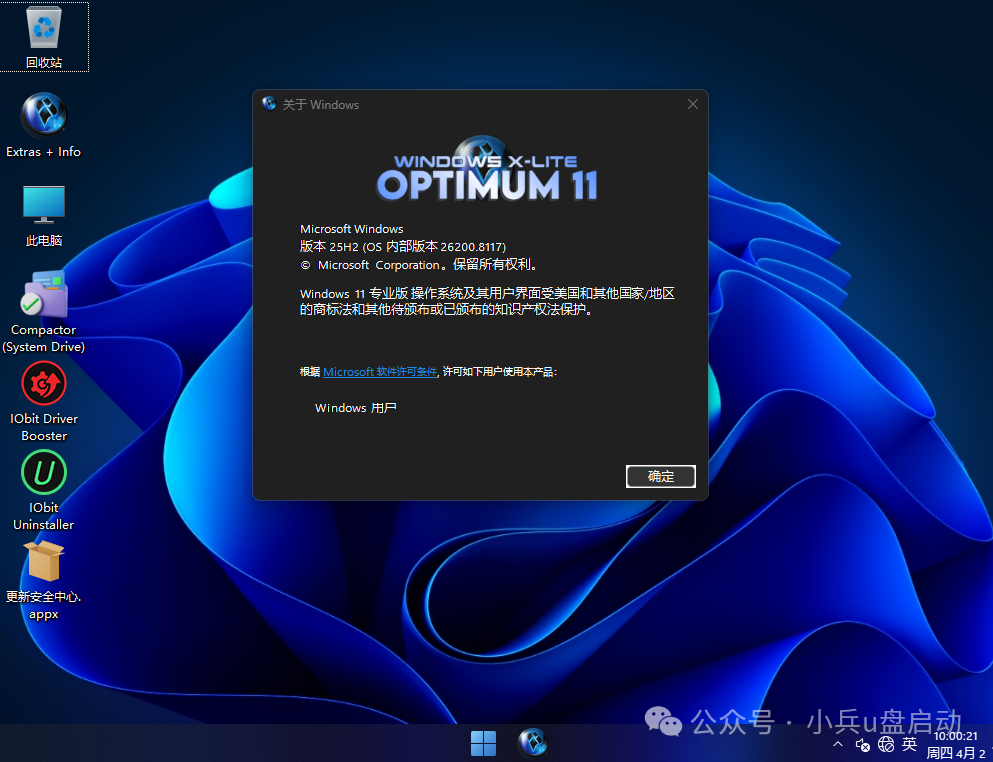Expand hidden tray icons with the chevron
Viewport: 993px width, 762px height.
point(838,744)
